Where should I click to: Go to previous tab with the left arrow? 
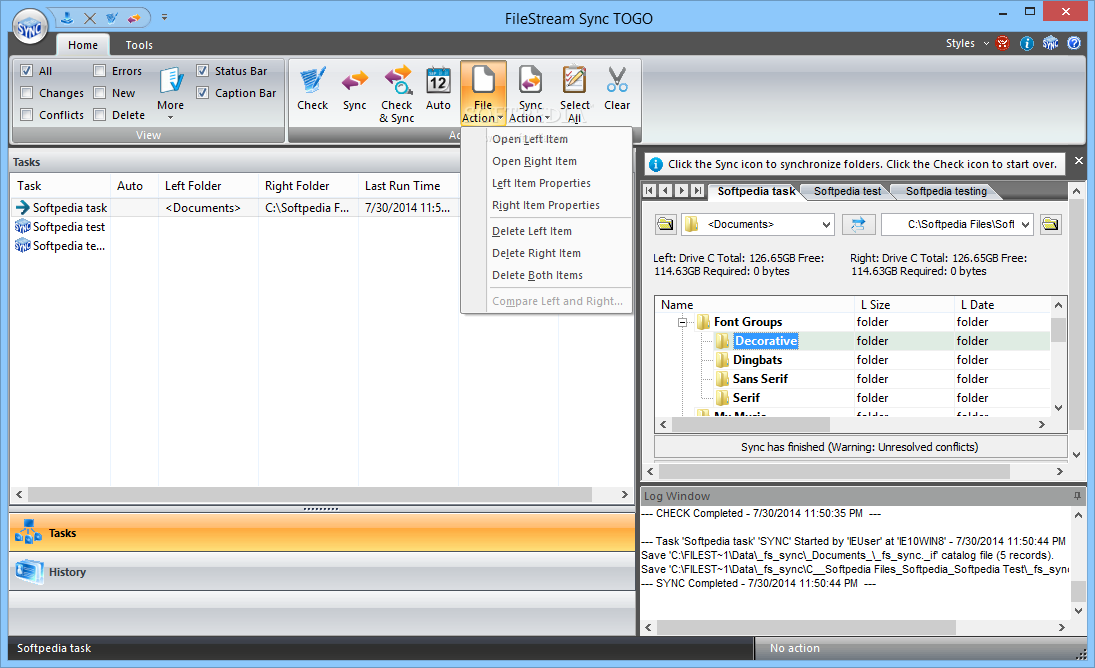click(x=666, y=190)
